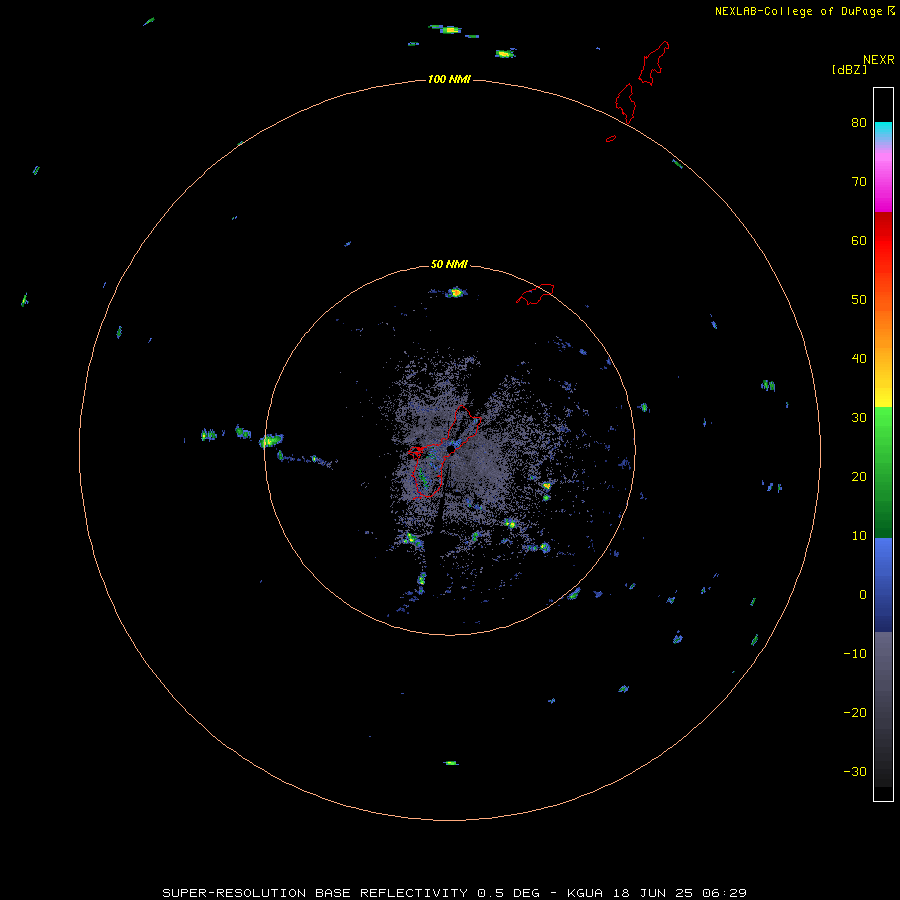Click the 40 tick label on color scale
Screen dimensions: 900x900
(x=859, y=359)
